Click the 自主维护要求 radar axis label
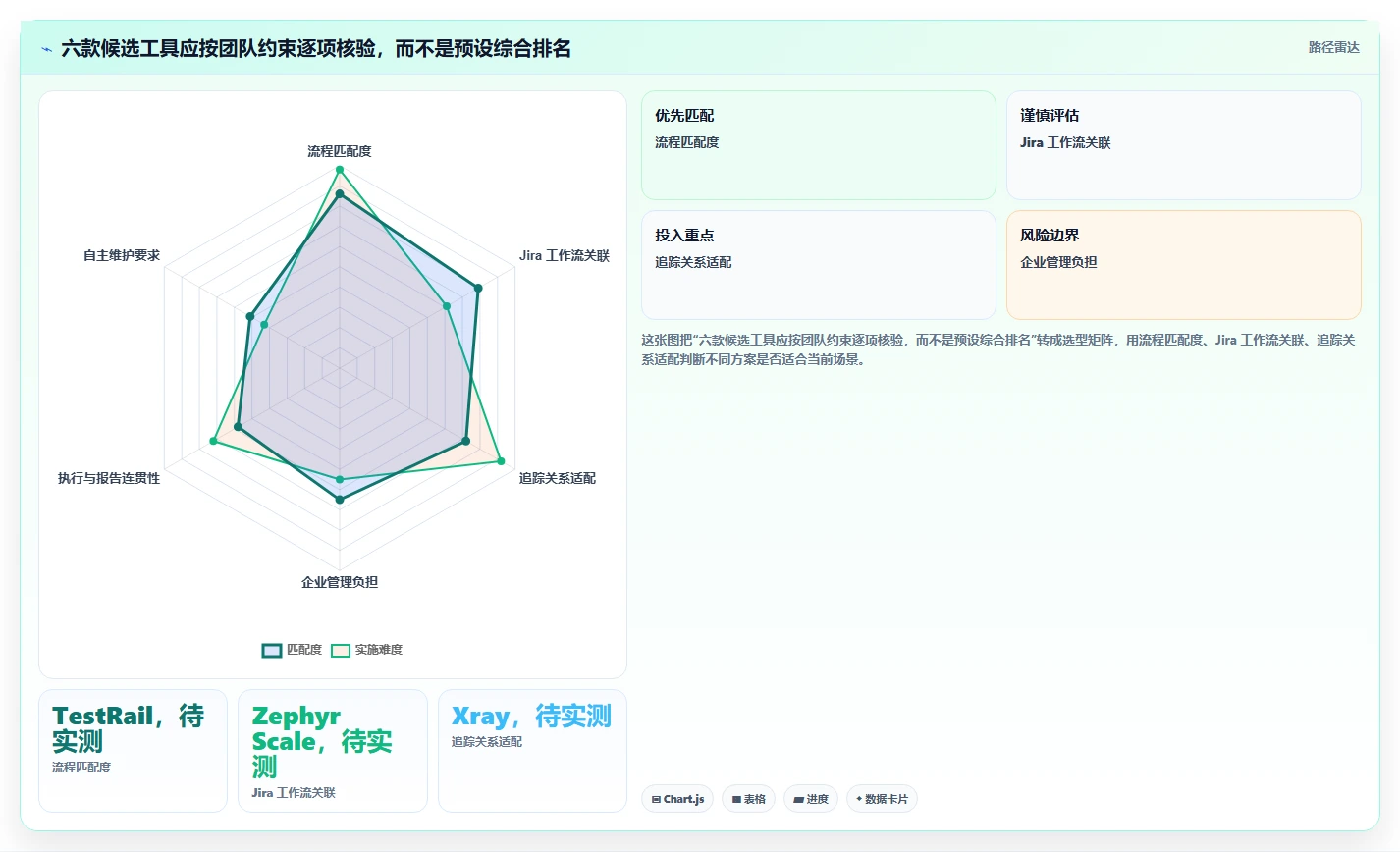Image resolution: width=1400 pixels, height=852 pixels. 122,255
